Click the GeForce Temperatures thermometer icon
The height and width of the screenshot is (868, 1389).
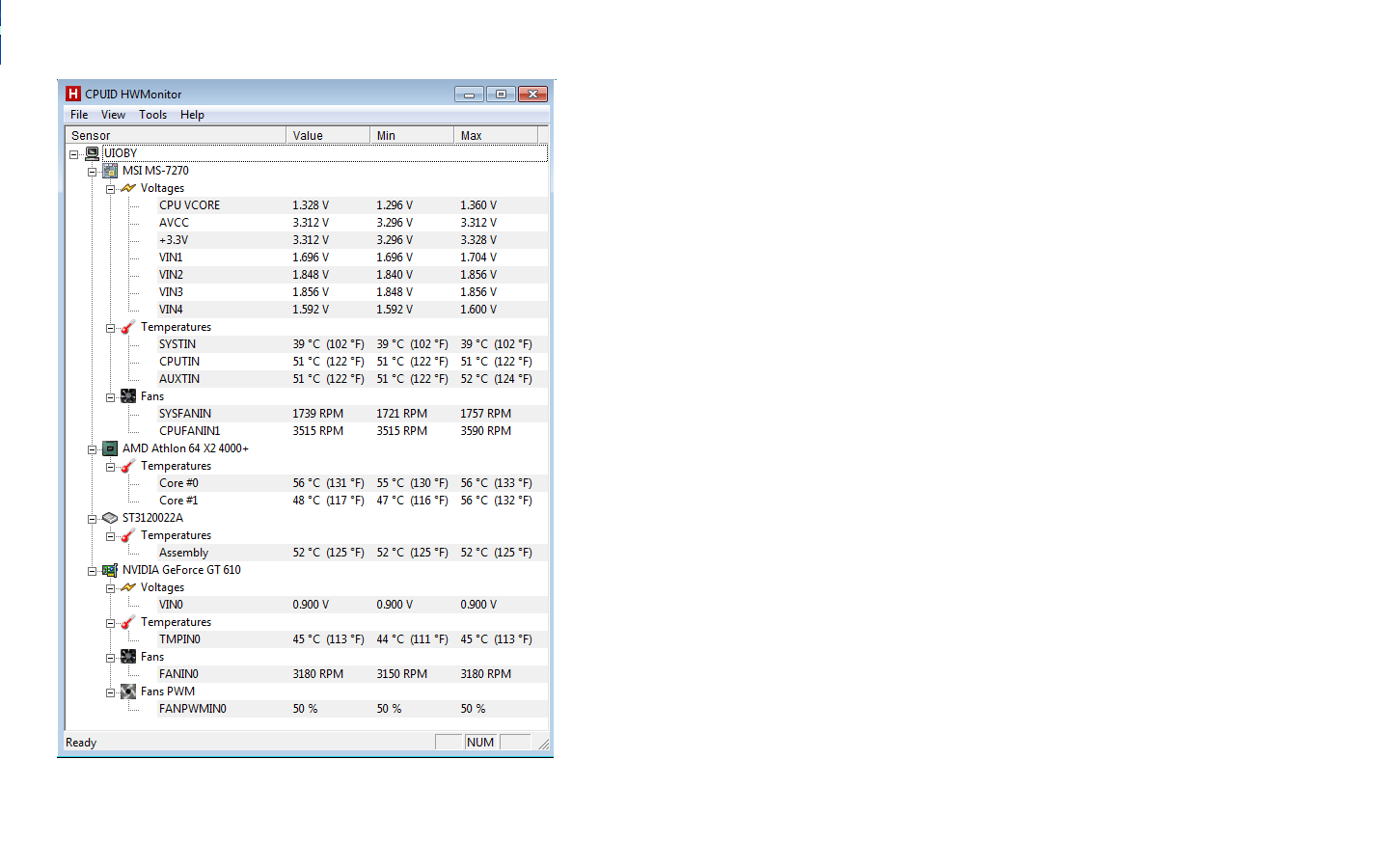pyautogui.click(x=128, y=622)
